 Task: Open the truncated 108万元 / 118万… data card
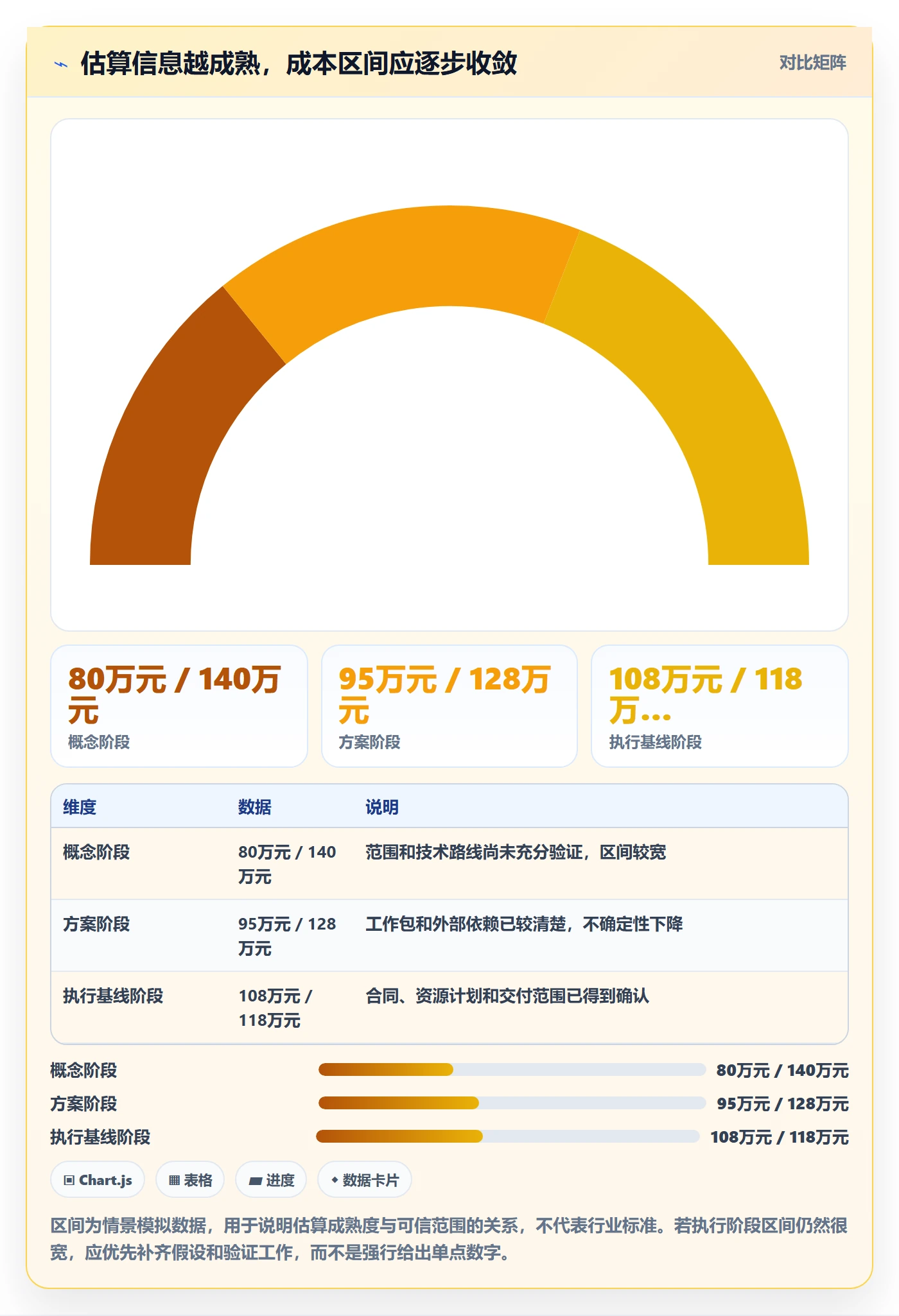pyautogui.click(x=720, y=706)
